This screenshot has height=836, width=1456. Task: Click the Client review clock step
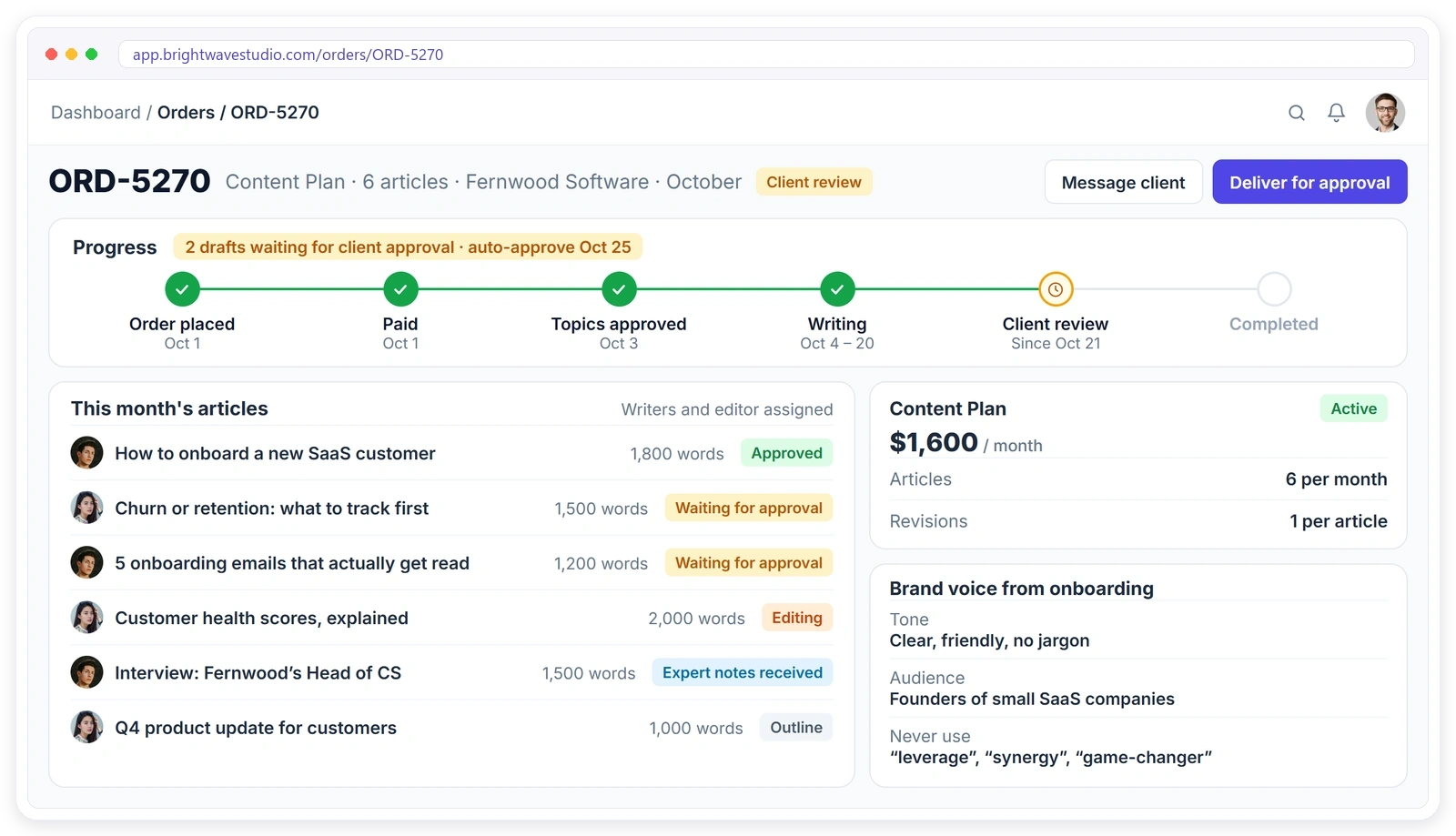point(1056,289)
